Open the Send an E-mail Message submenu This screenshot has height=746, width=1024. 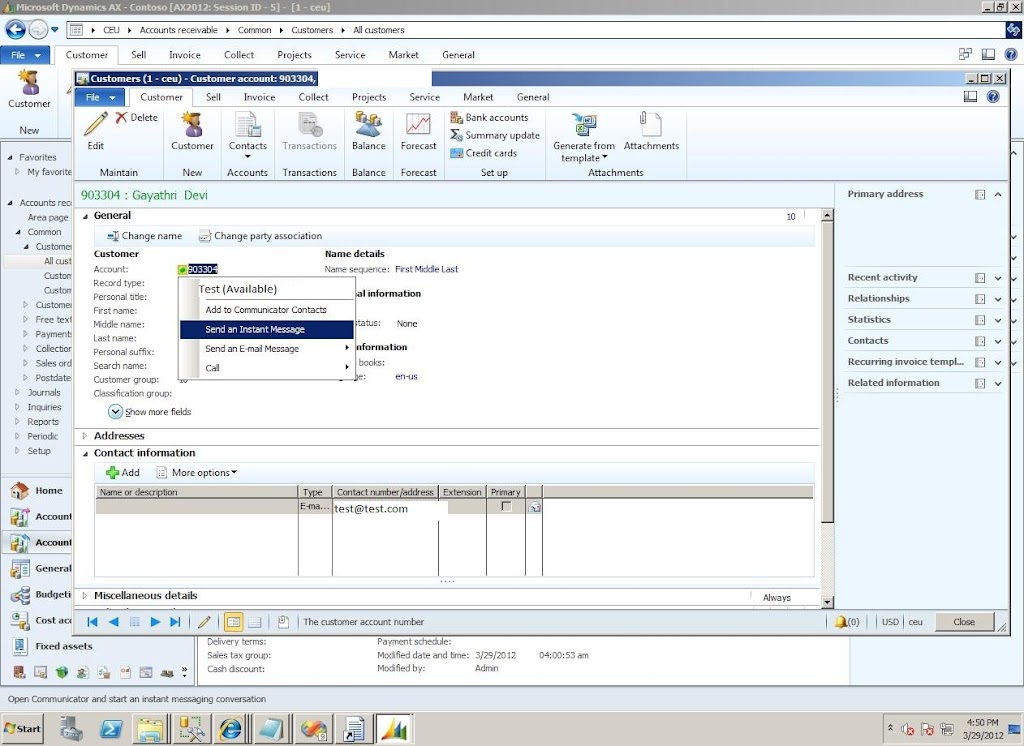click(x=266, y=349)
